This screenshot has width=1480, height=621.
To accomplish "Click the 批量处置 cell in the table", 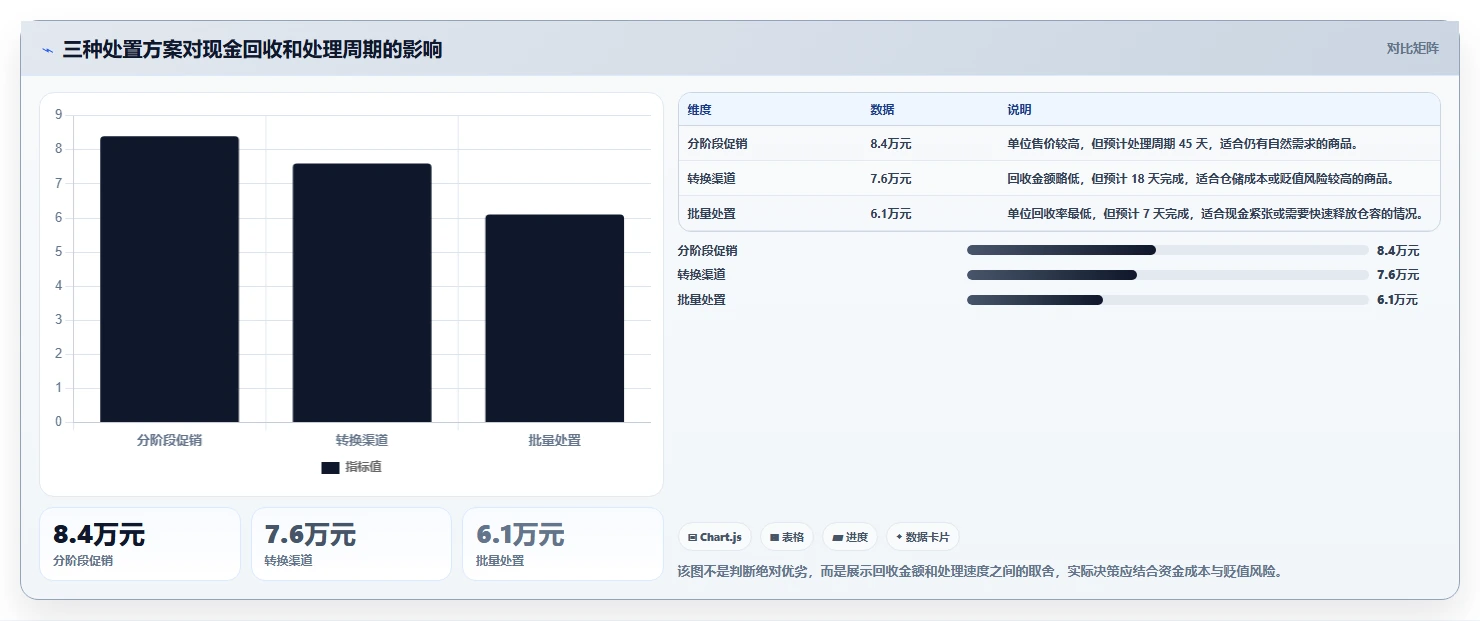I will pos(711,214).
